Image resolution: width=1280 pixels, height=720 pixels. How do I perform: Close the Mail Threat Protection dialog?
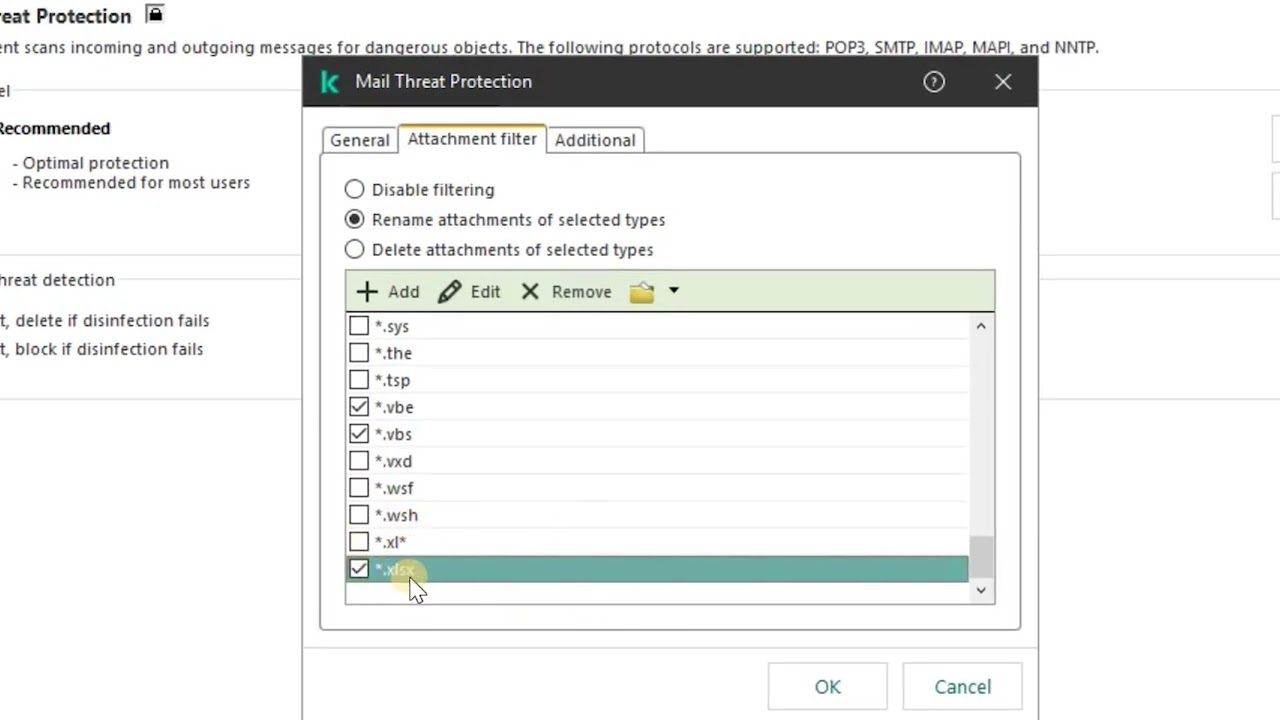point(1003,82)
